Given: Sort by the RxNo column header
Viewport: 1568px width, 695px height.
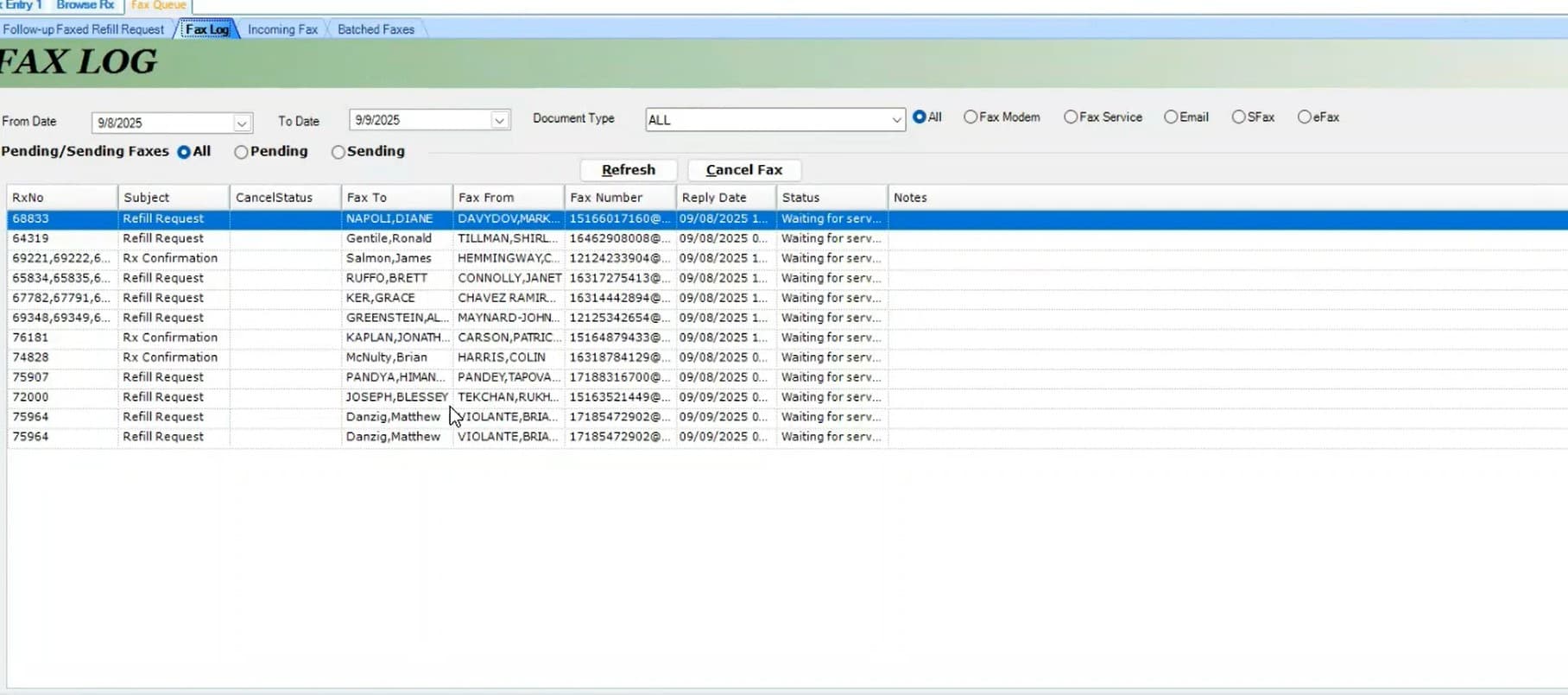Looking at the screenshot, I should coord(62,198).
